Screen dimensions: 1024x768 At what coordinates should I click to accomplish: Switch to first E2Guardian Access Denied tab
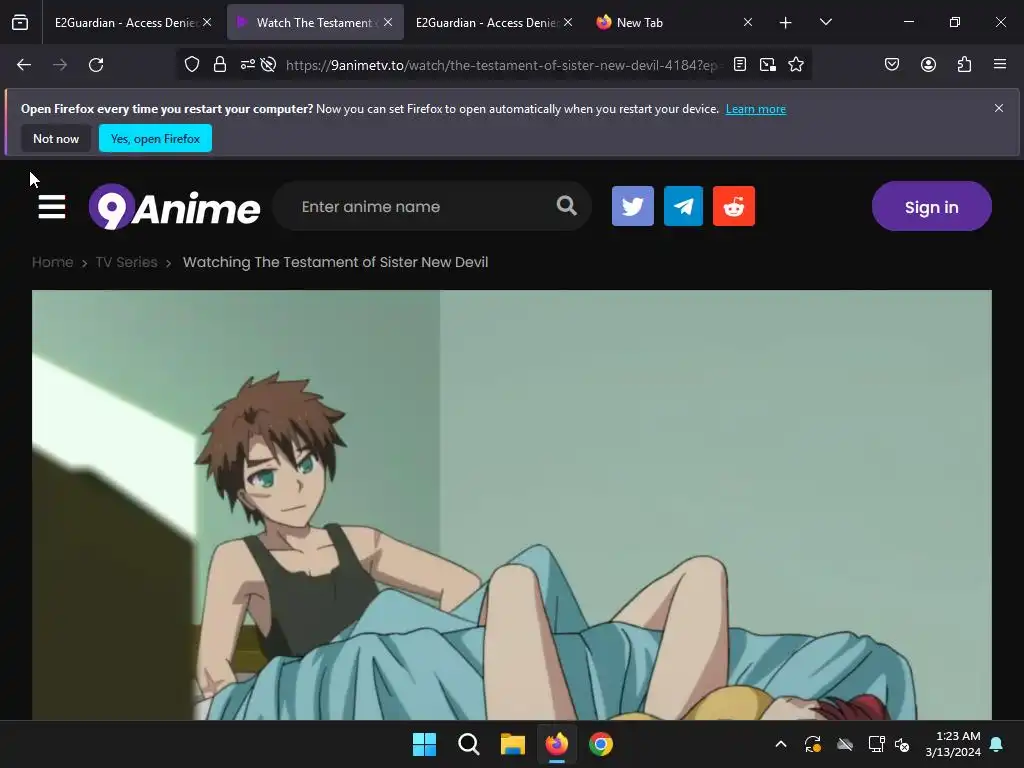coord(125,22)
